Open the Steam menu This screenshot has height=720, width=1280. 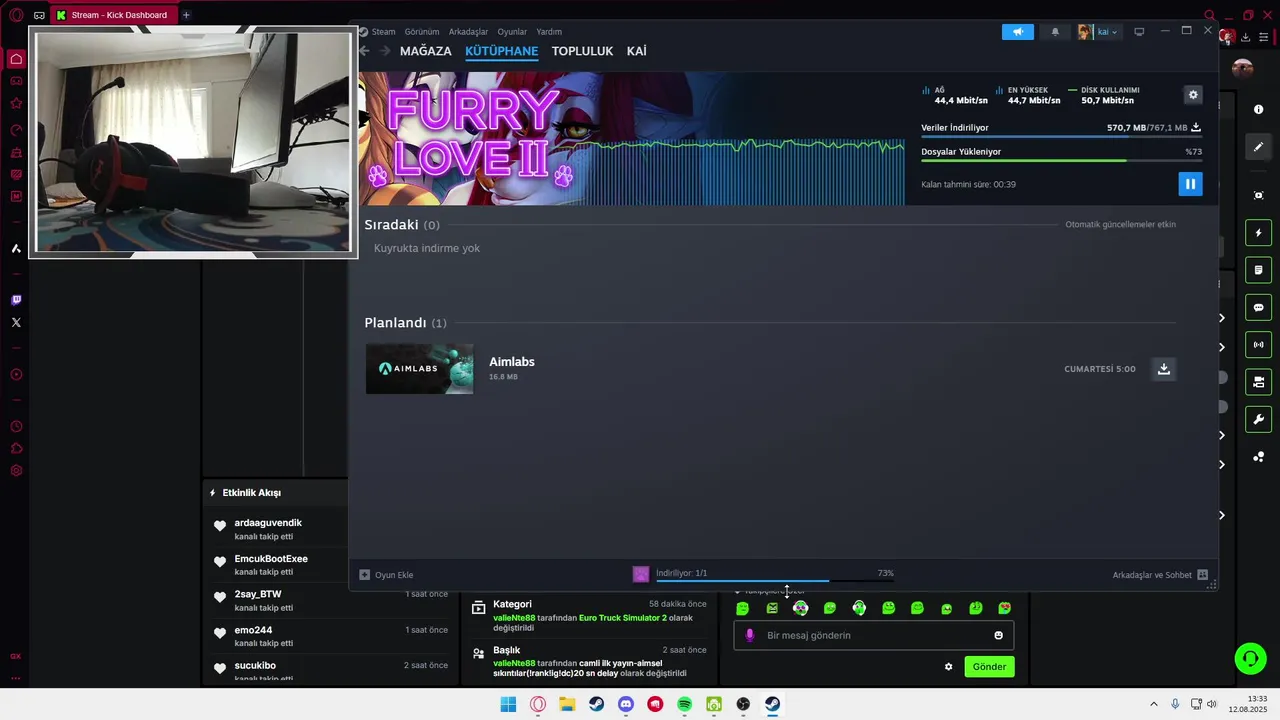tap(383, 32)
